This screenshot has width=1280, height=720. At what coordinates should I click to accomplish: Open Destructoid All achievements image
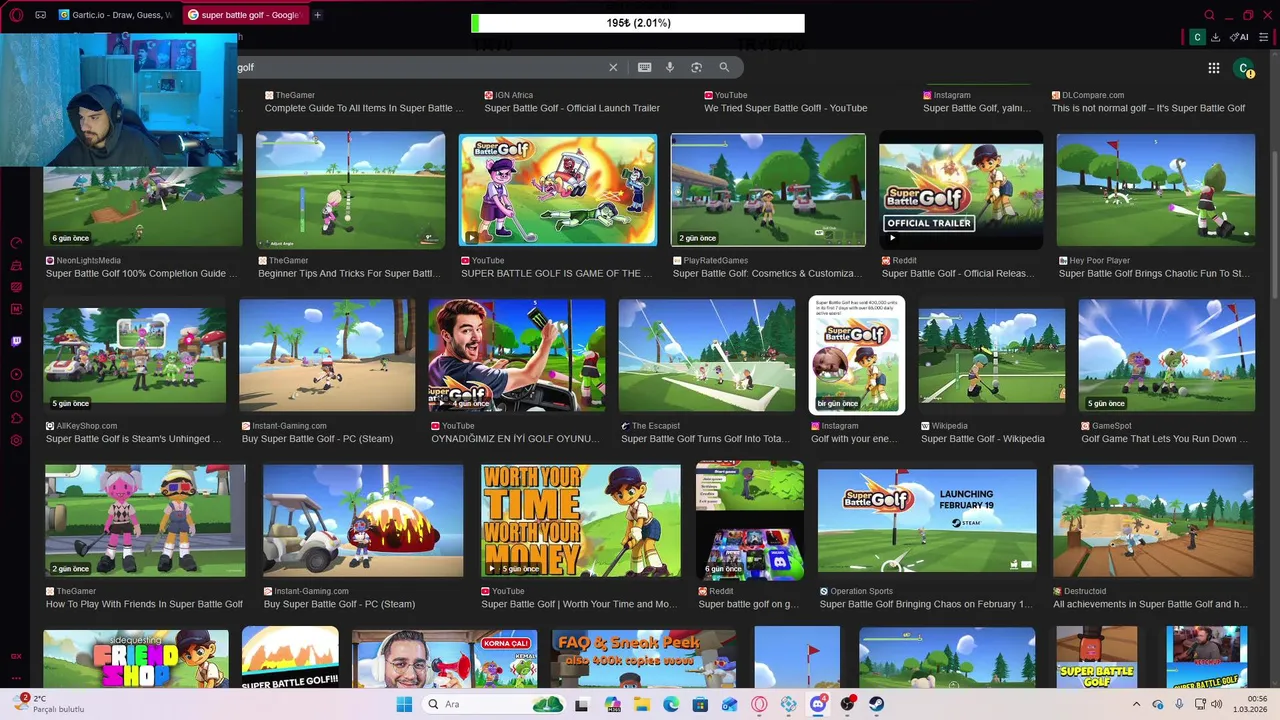1153,521
